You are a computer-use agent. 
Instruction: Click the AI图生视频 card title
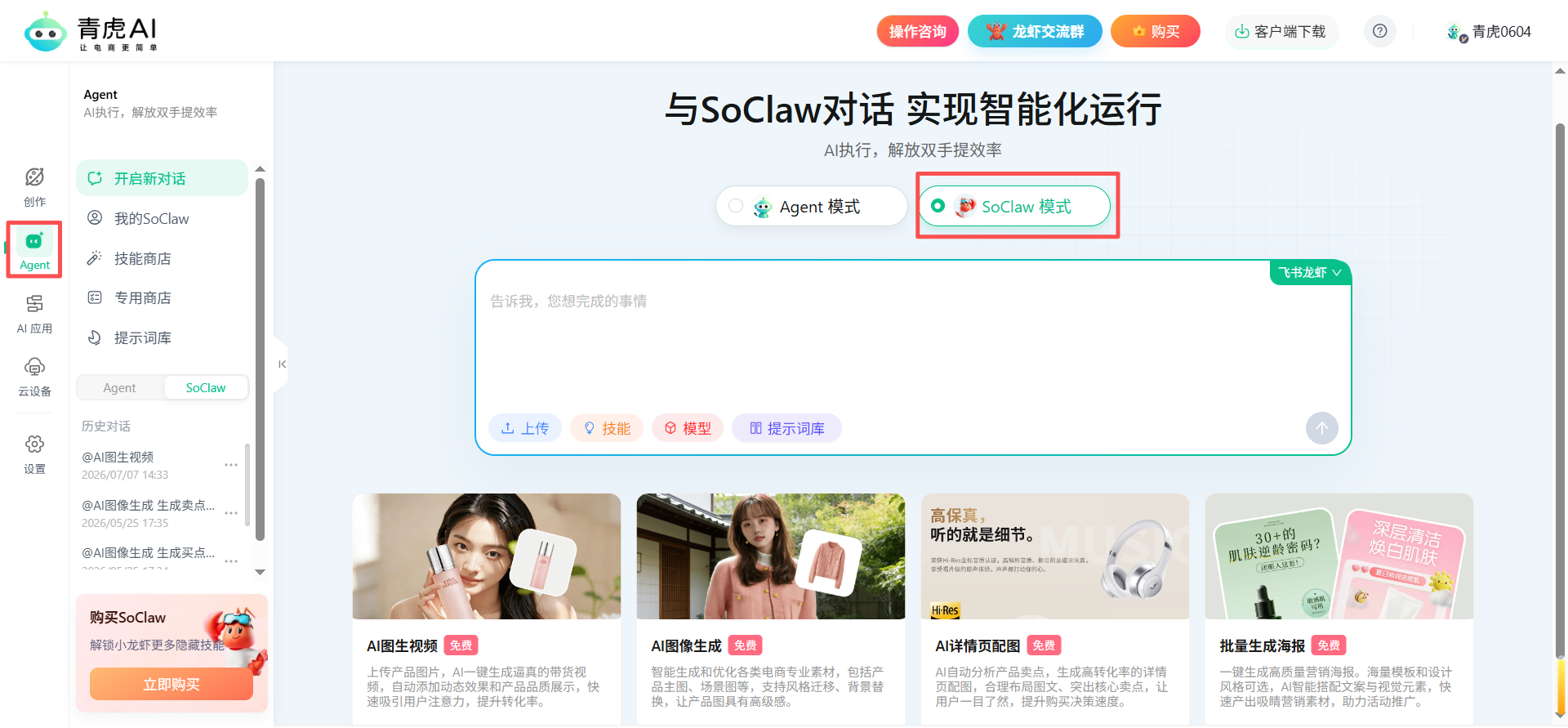(x=403, y=645)
